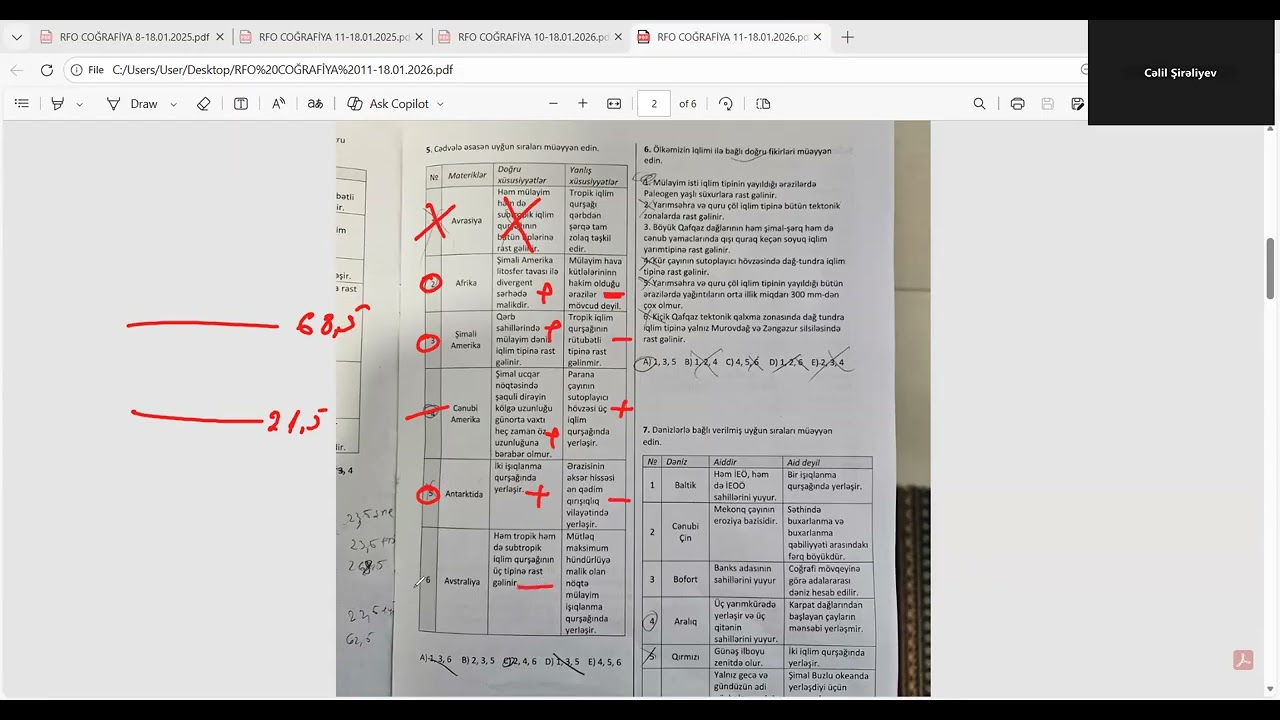Click the address bar file path
Screen dimensions: 1280x720
coord(283,70)
